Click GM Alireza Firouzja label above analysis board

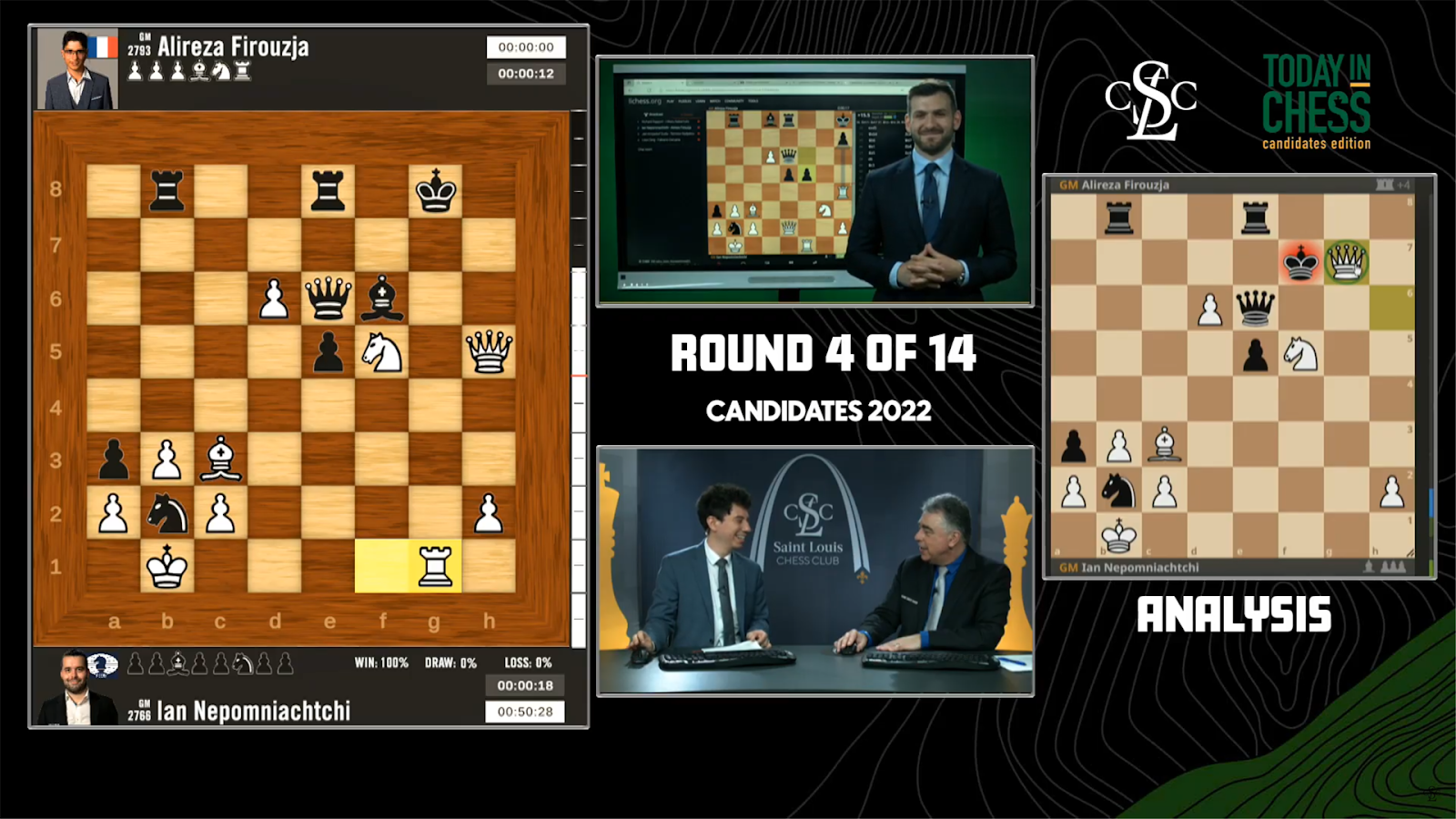tap(1115, 185)
